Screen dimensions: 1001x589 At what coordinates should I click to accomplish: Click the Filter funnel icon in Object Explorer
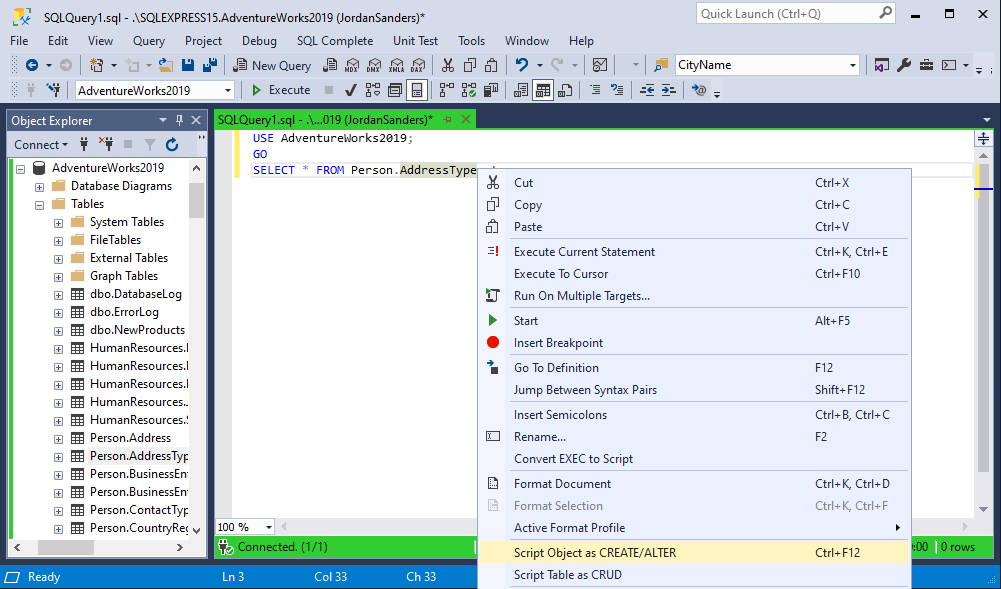coord(149,145)
